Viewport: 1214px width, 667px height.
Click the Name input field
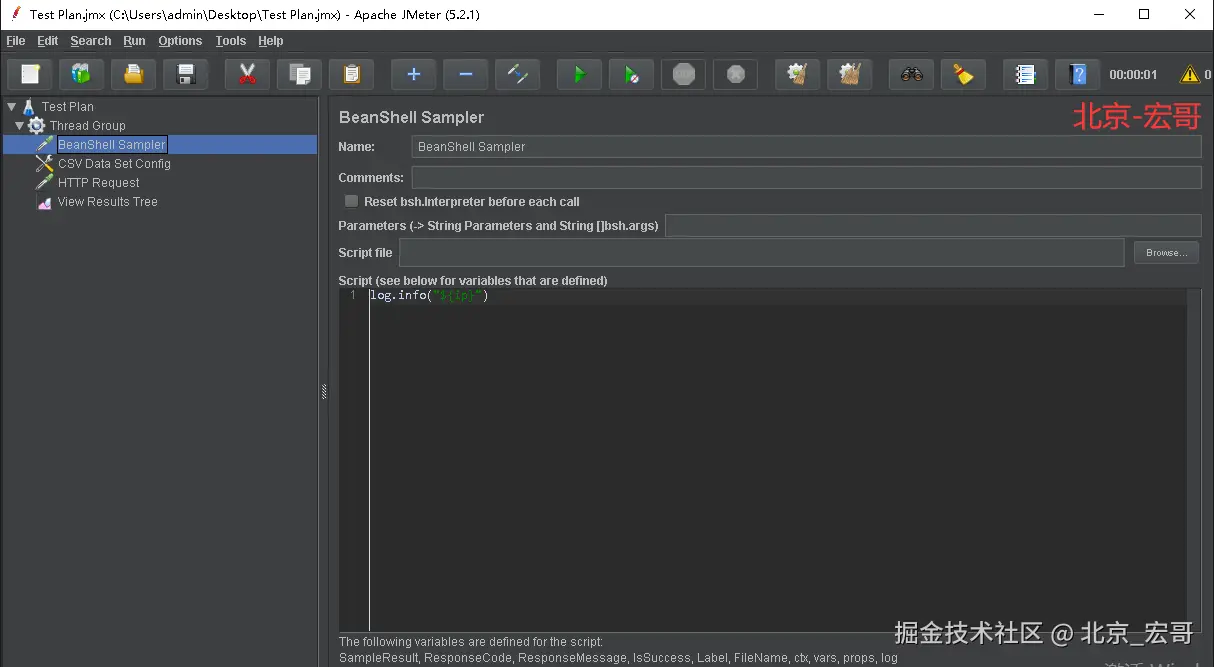[806, 146]
